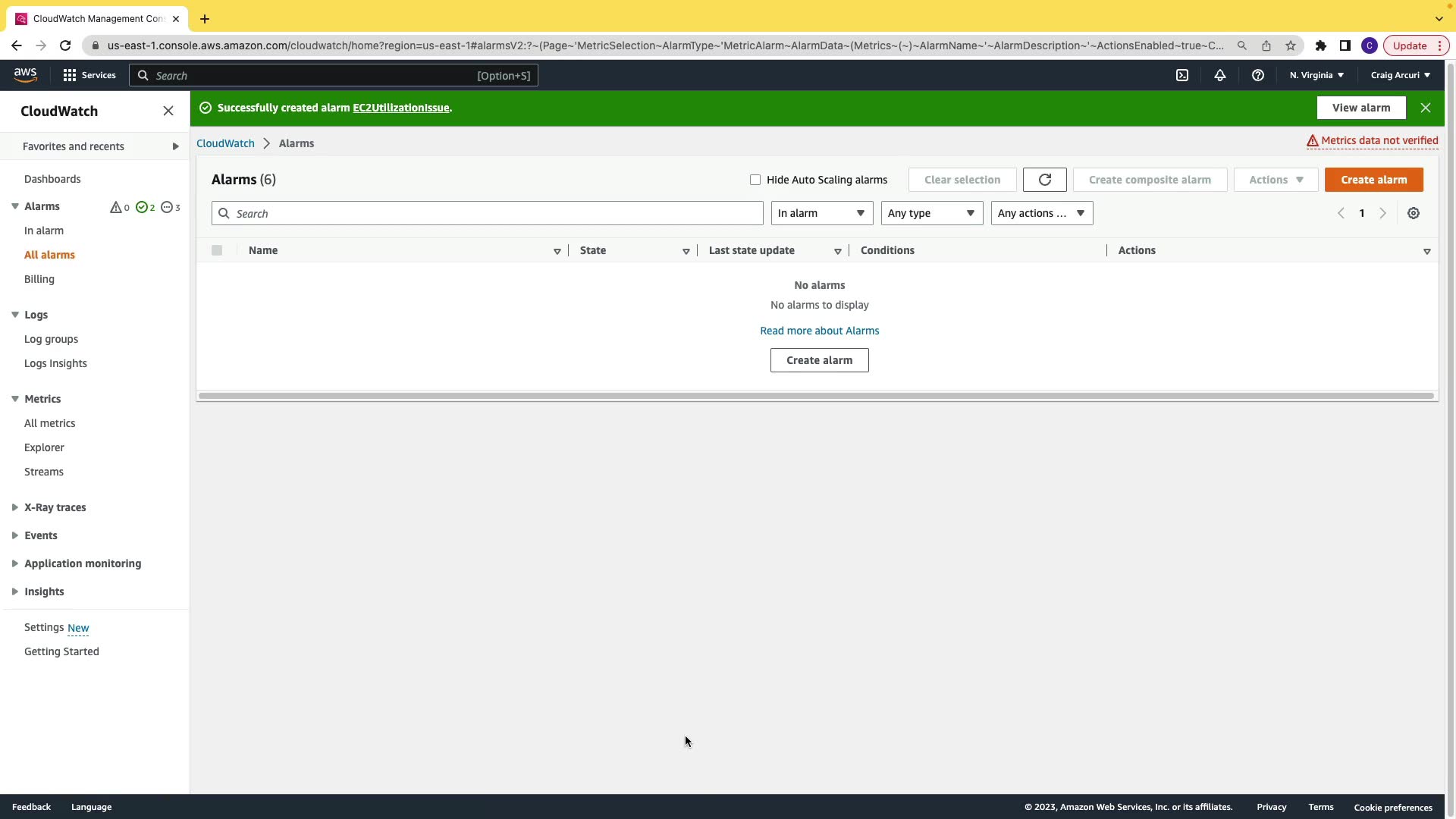Image resolution: width=1456 pixels, height=819 pixels.
Task: Open the AWS help question mark icon
Action: coord(1258,75)
